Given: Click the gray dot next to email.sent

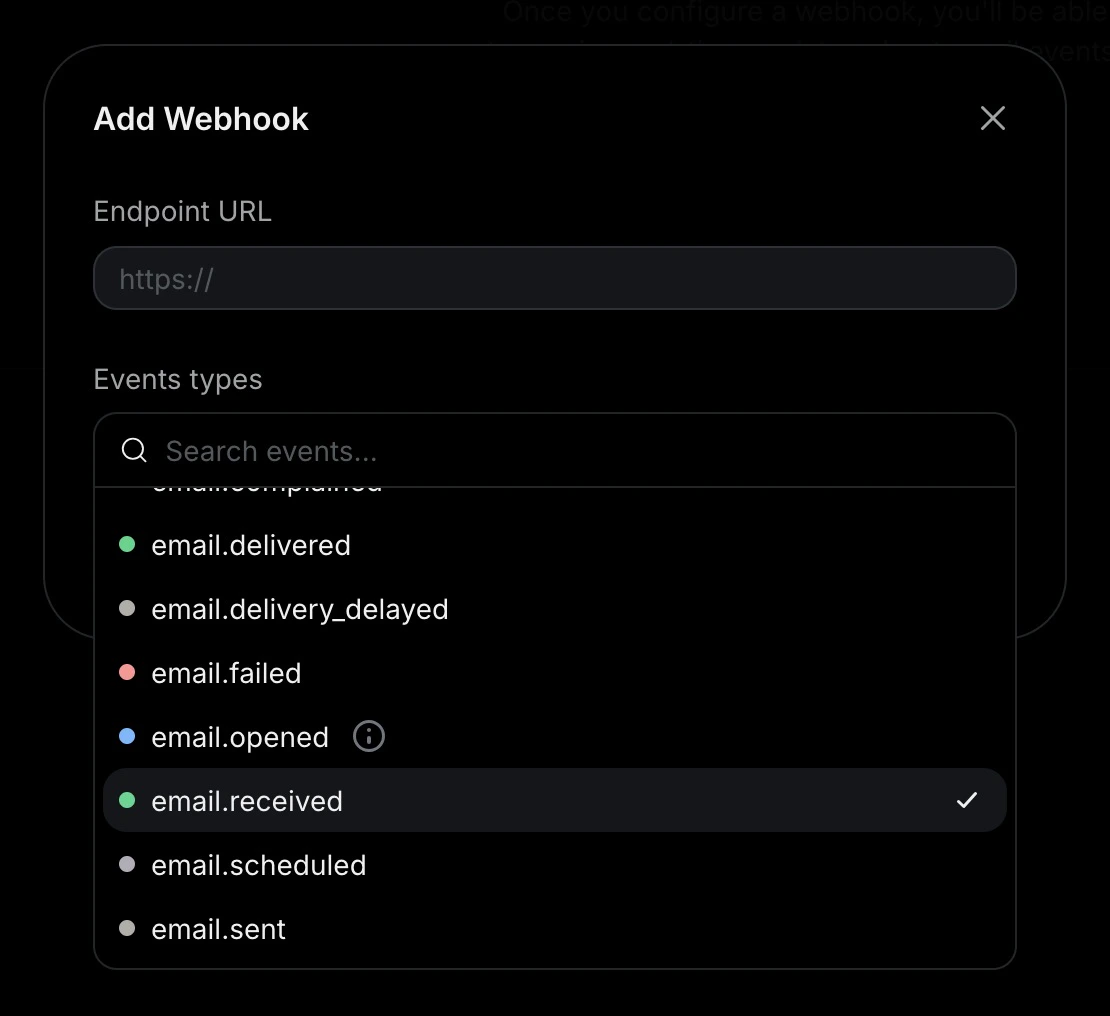Looking at the screenshot, I should point(127,928).
